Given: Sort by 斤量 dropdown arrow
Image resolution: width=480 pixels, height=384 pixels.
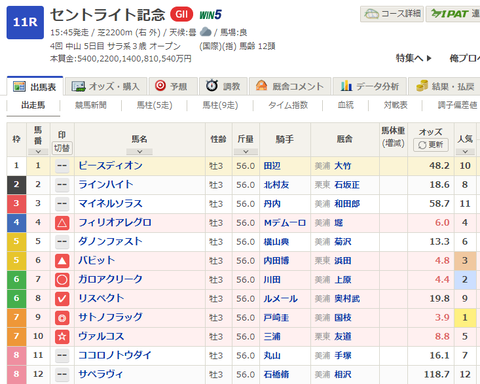Looking at the screenshot, I should [x=246, y=152].
